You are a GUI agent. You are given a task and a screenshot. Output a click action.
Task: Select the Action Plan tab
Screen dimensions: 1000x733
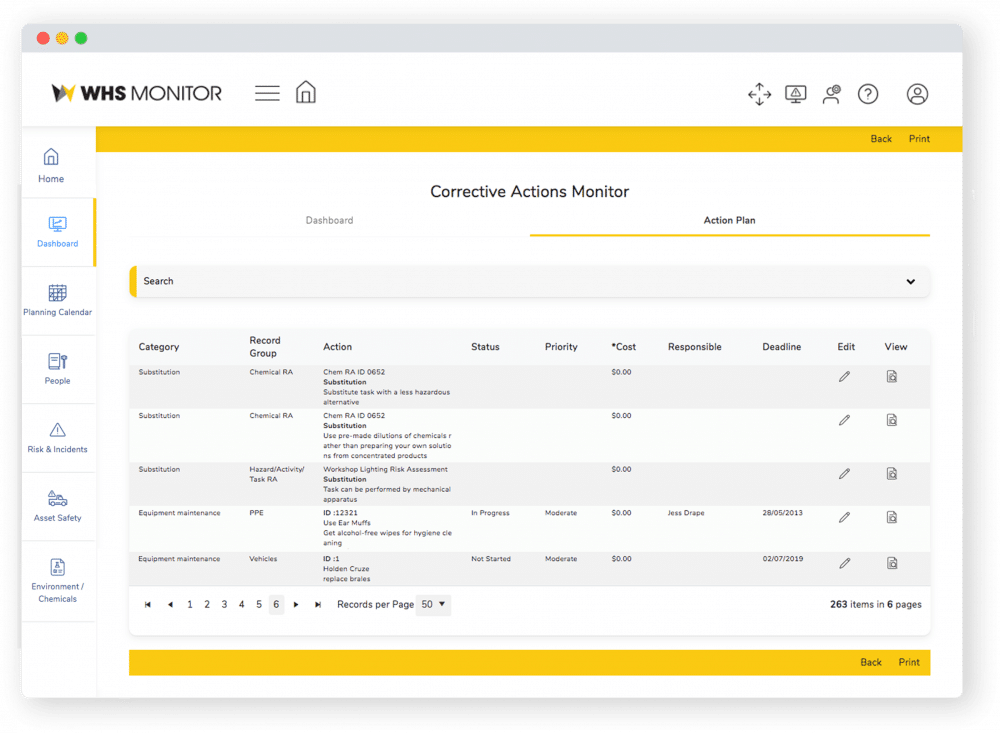pyautogui.click(x=729, y=219)
